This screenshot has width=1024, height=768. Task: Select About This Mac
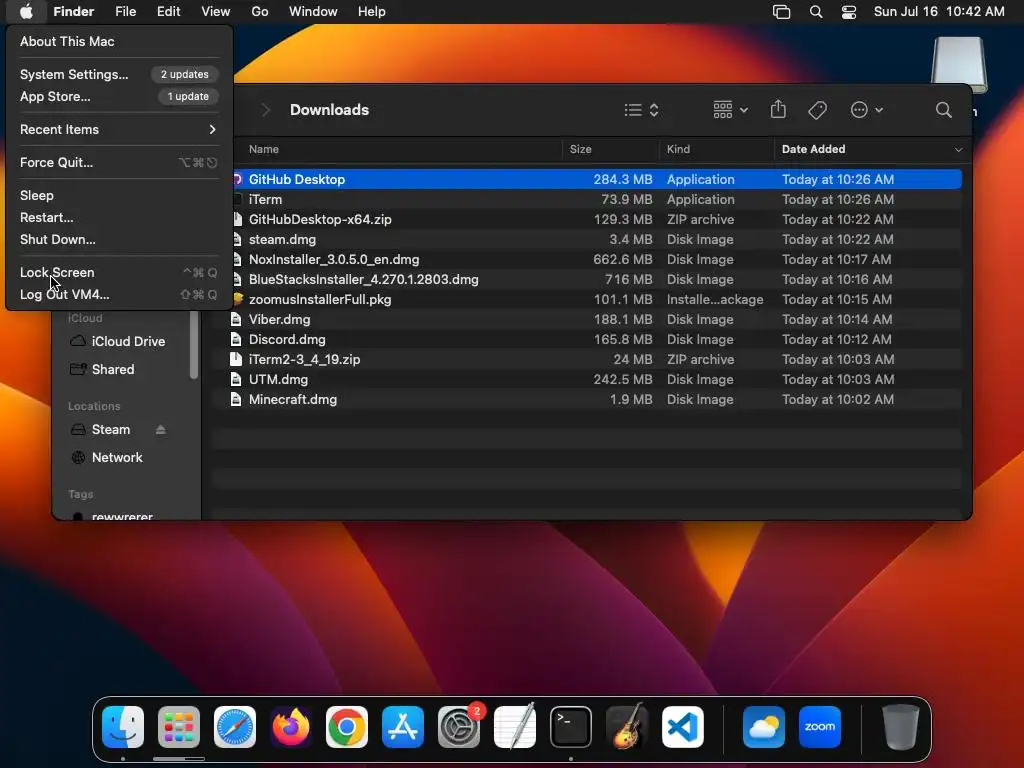click(118, 41)
